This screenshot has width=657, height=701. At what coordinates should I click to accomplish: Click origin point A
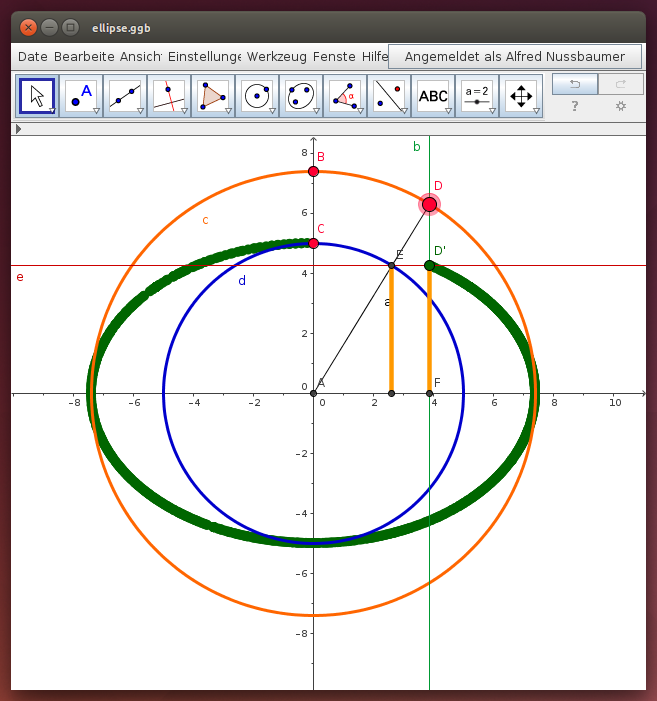click(313, 393)
